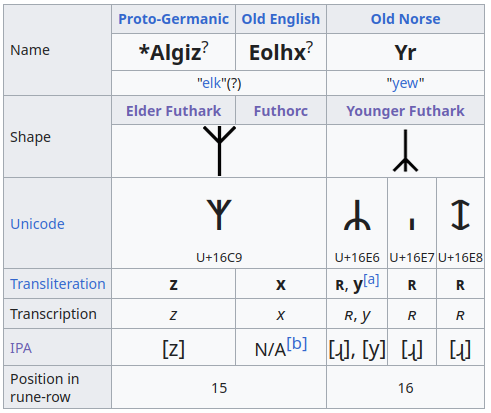This screenshot has width=491, height=413.
Task: Select the U+16E6 rune glyph
Action: [x=357, y=215]
